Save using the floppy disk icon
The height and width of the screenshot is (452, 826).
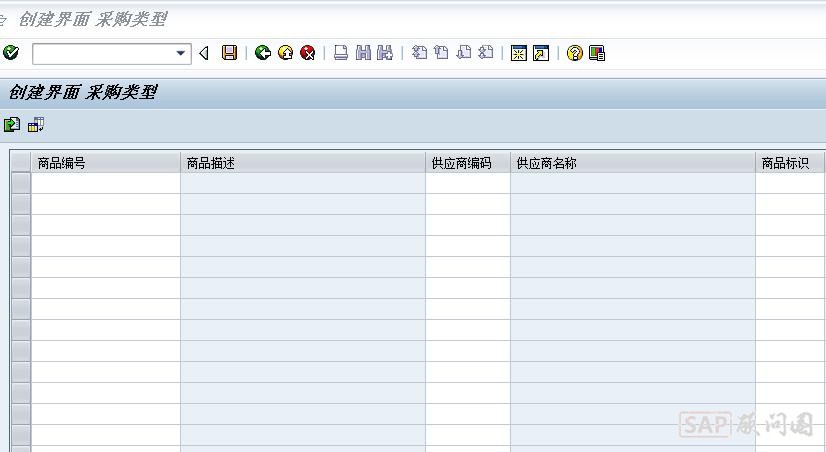(x=229, y=53)
